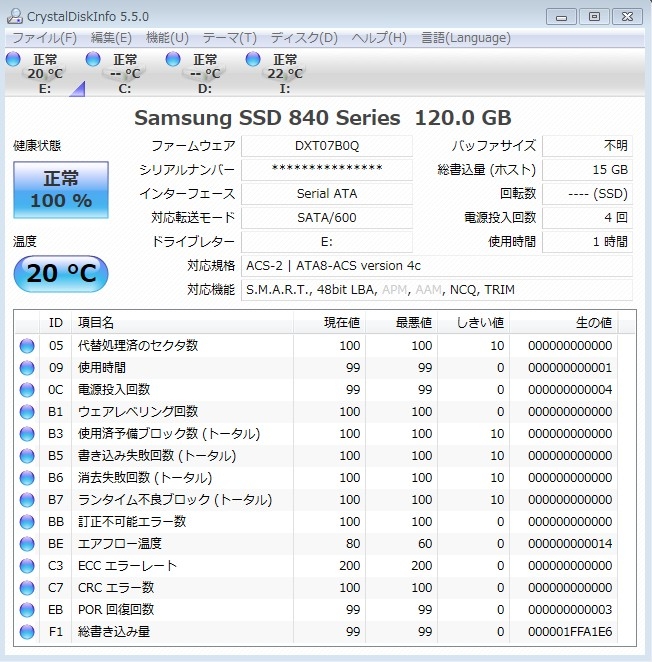This screenshot has width=652, height=662.
Task: Click the firmware DXT07B0Q field
Action: click(326, 145)
